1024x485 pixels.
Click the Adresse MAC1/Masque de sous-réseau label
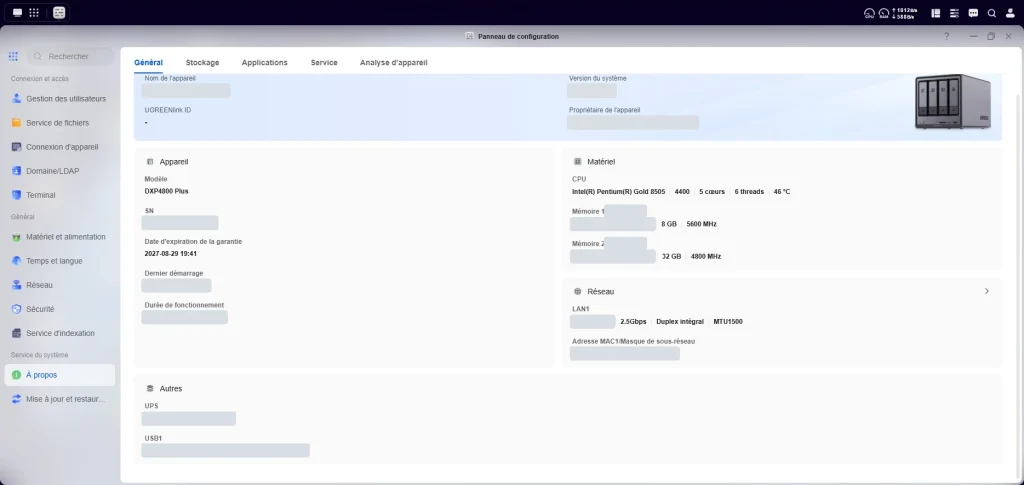[633, 341]
